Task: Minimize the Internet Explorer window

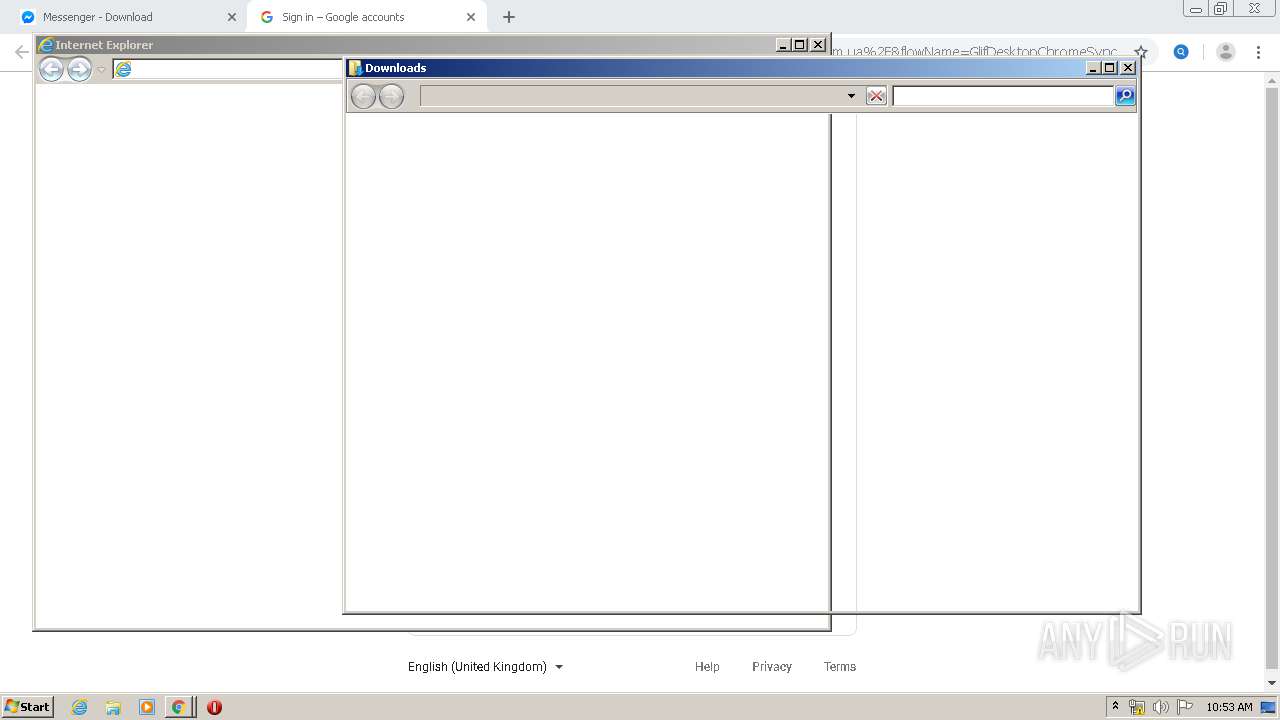Action: 784,45
